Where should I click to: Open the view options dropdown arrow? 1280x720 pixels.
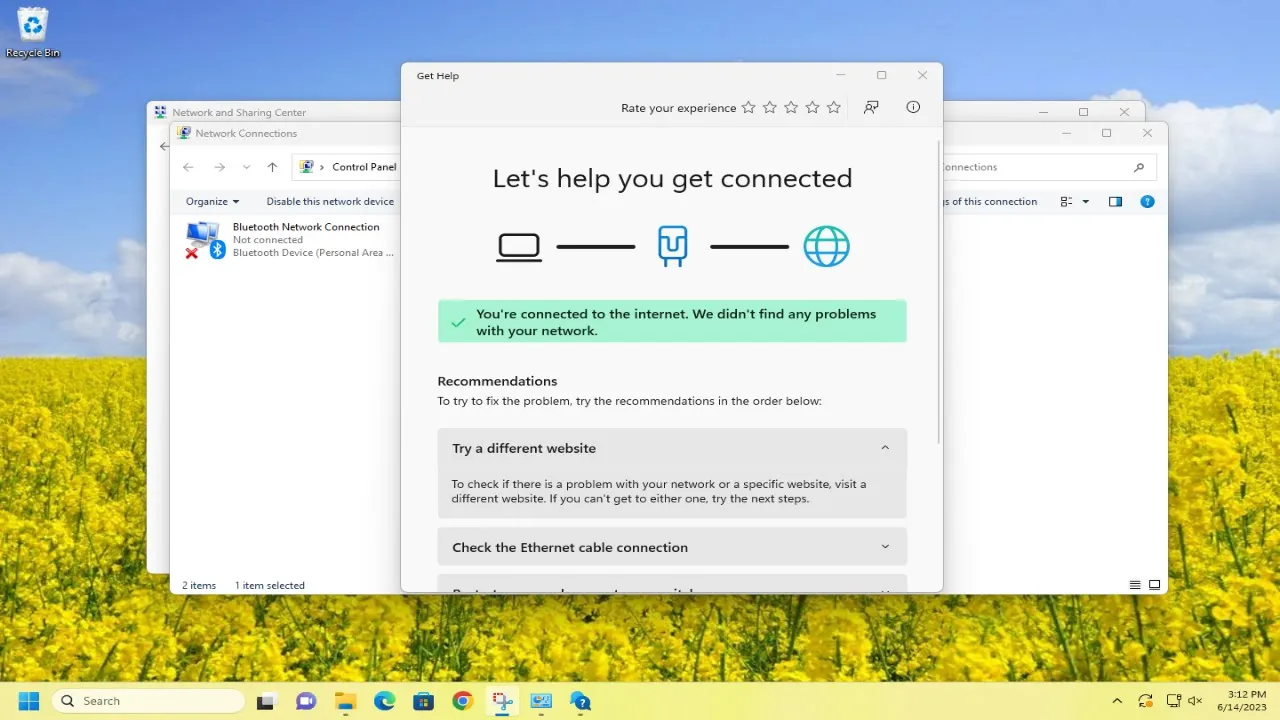[1086, 201]
